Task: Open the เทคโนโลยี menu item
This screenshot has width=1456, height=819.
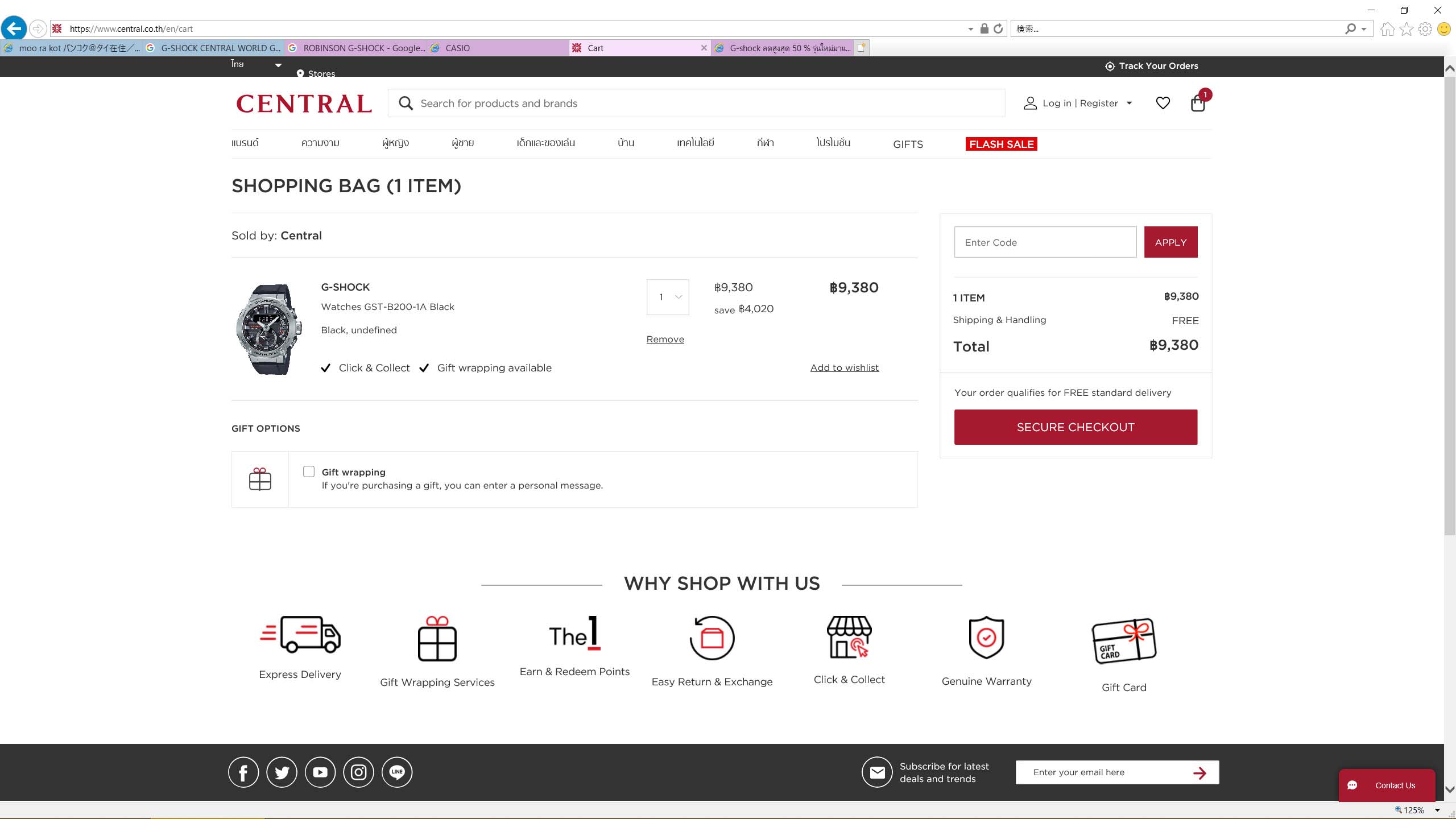Action: (x=695, y=143)
